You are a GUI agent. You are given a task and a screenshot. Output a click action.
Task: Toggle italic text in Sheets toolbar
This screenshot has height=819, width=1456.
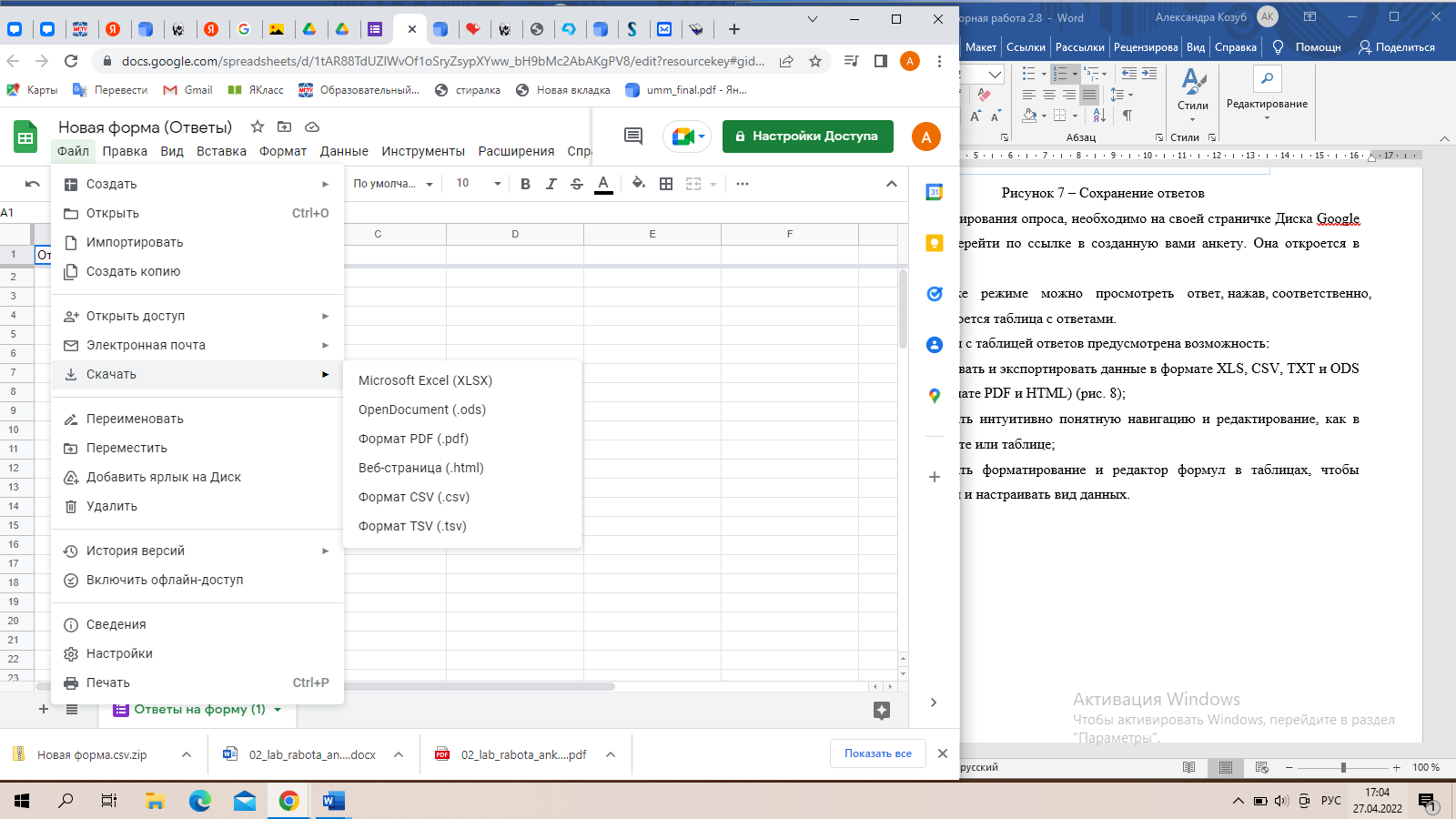551,184
